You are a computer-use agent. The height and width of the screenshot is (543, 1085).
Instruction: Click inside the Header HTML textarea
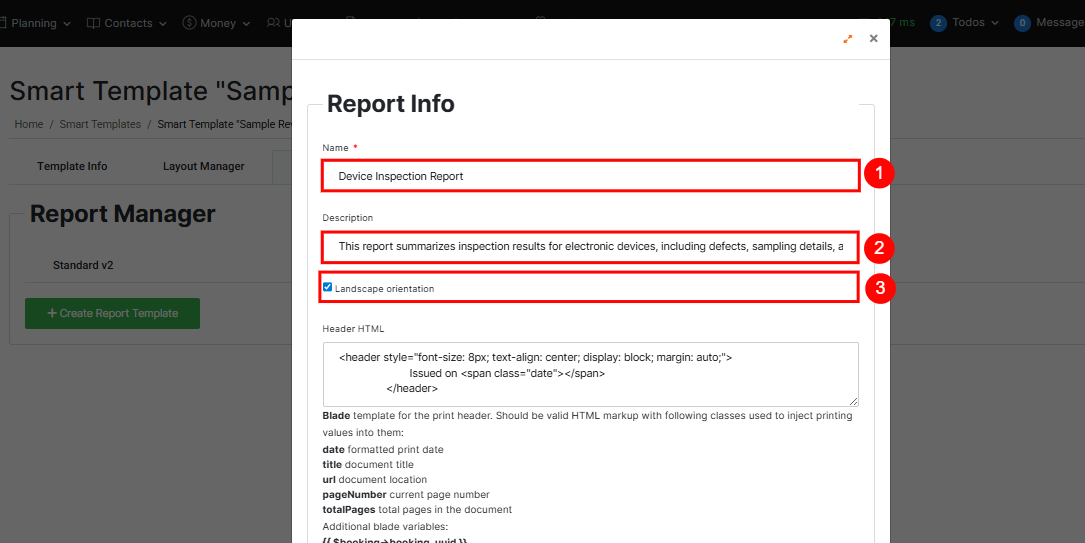point(590,373)
